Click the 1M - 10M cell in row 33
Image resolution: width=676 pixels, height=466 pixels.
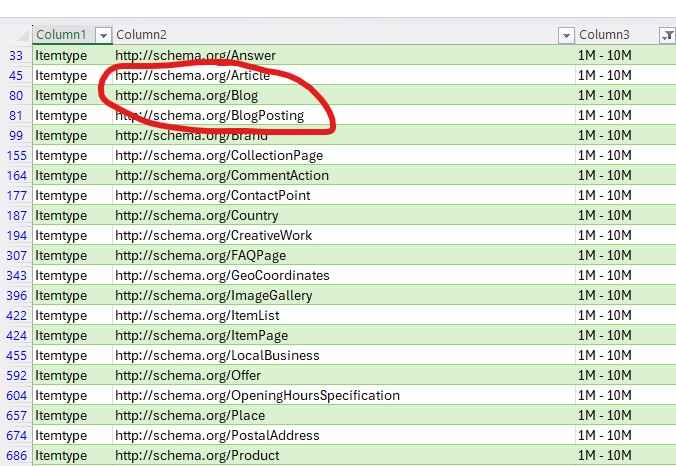point(626,56)
